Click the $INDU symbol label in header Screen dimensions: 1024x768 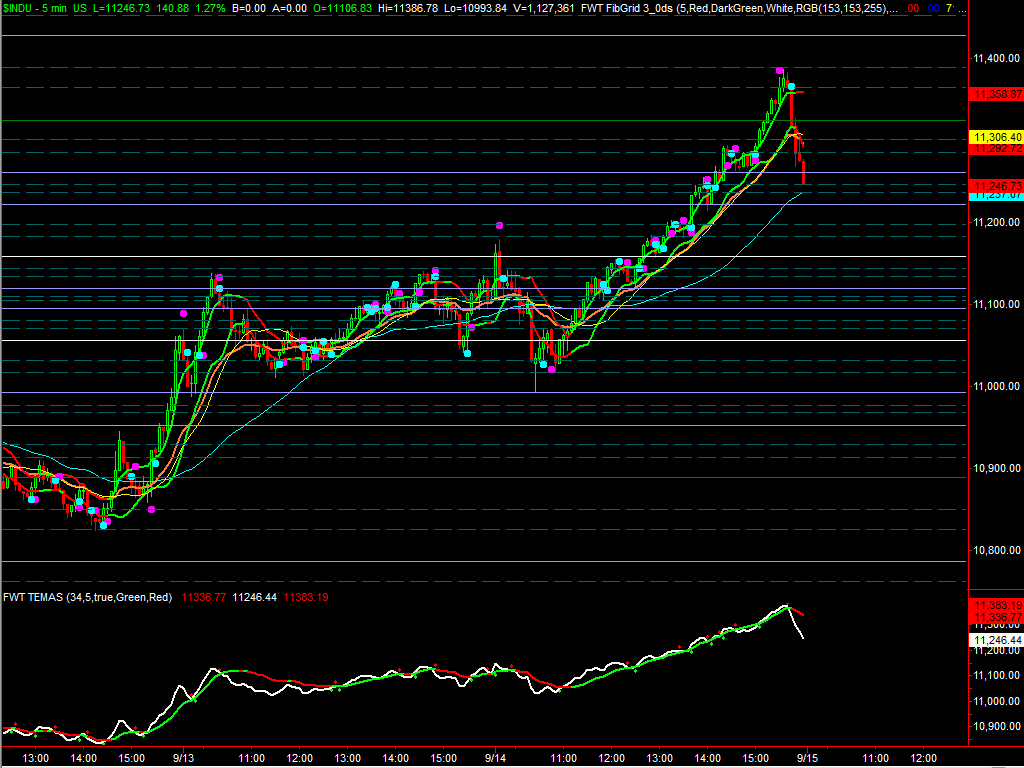tap(21, 7)
